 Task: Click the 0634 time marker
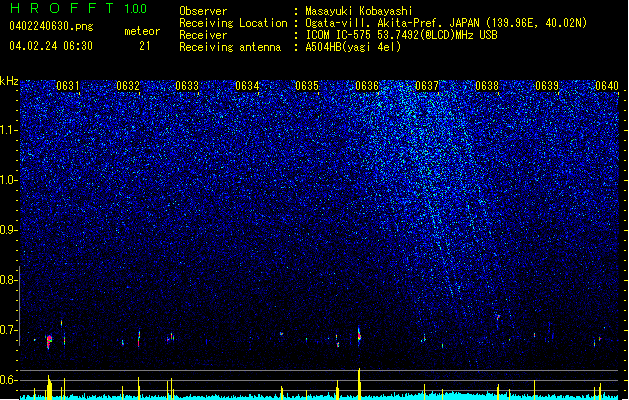pos(247,86)
